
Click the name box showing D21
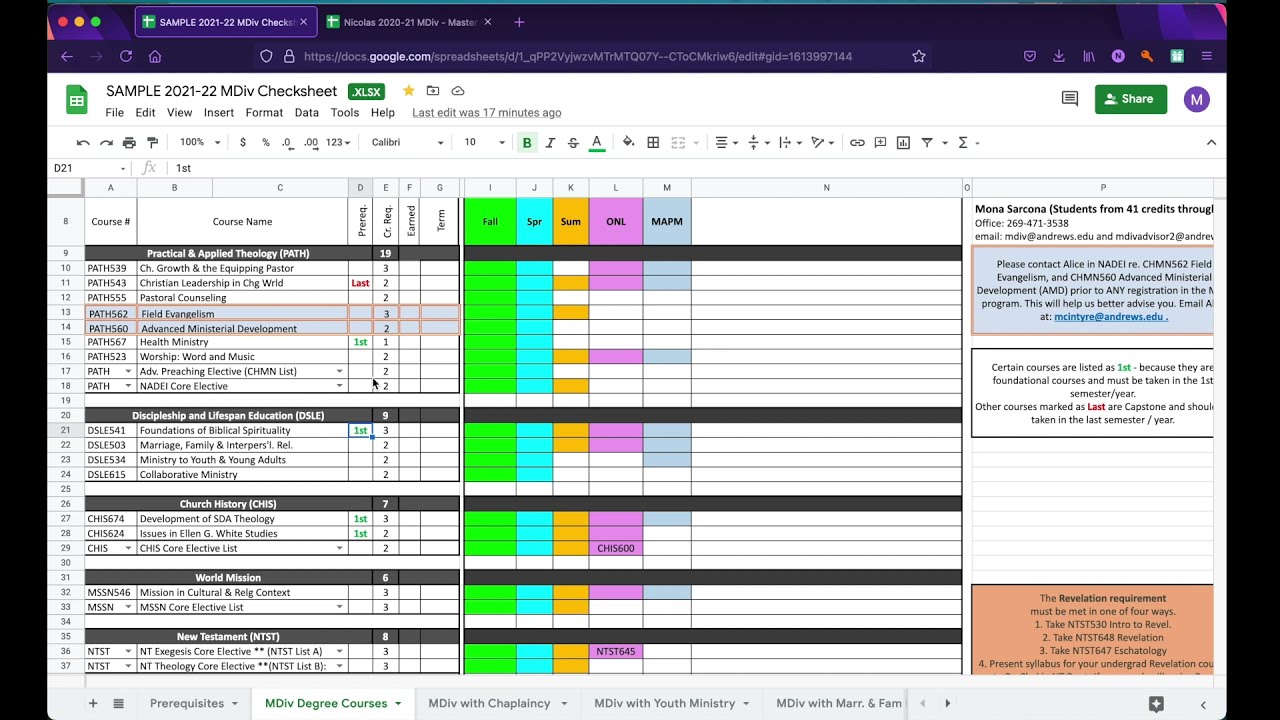(90, 168)
